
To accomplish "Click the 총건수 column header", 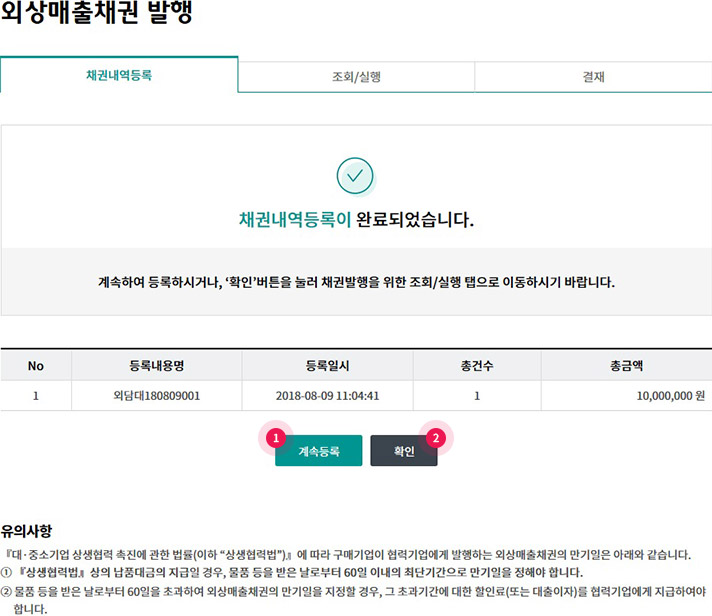I will point(477,366).
